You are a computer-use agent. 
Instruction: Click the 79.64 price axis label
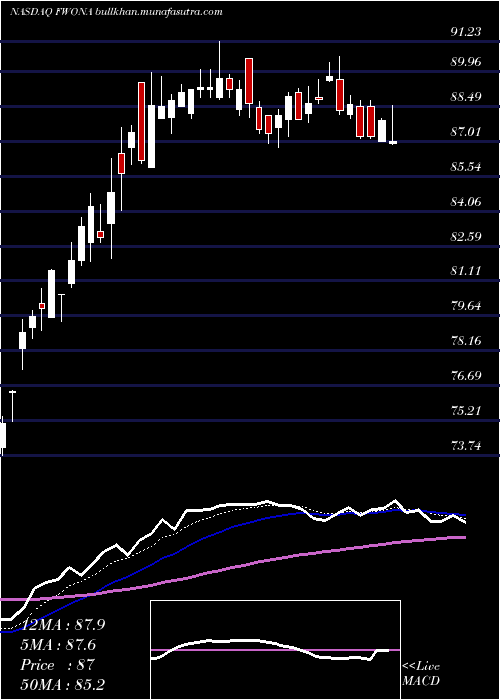(x=466, y=306)
